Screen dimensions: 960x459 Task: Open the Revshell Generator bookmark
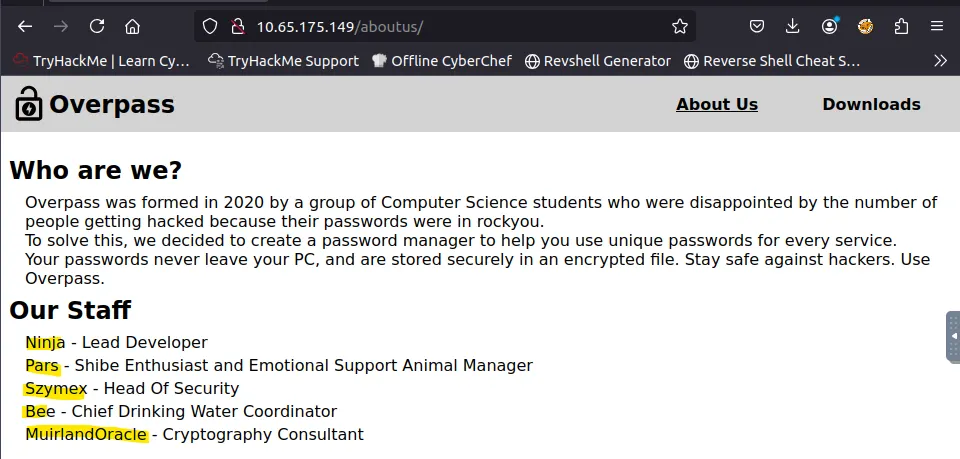pos(597,61)
